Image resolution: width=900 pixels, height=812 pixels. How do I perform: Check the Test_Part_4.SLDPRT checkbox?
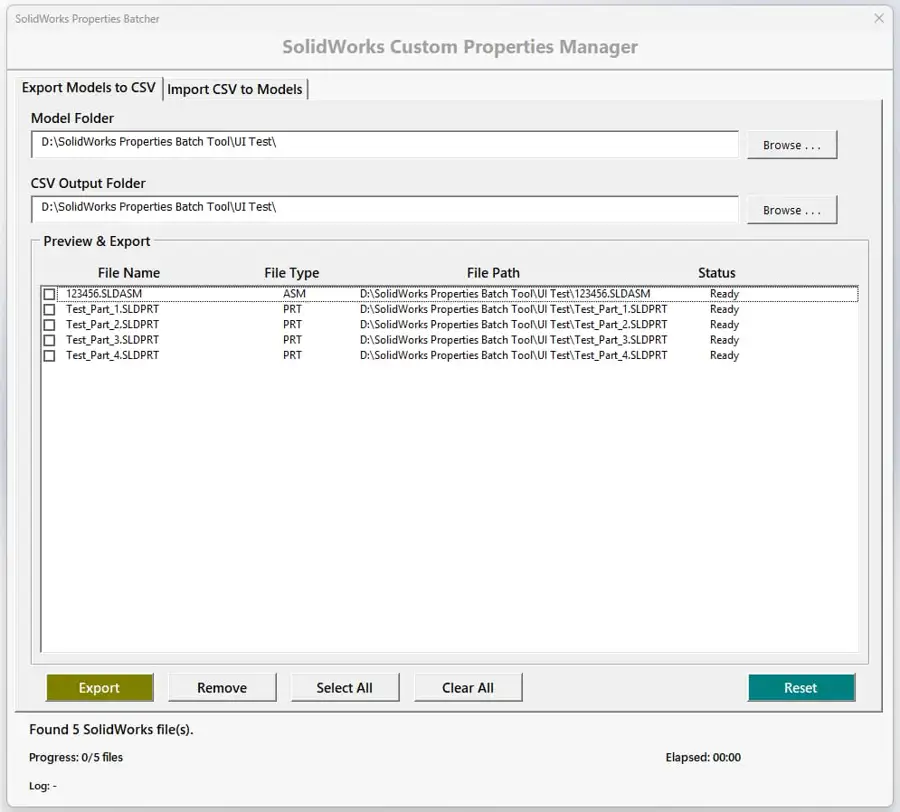(49, 355)
